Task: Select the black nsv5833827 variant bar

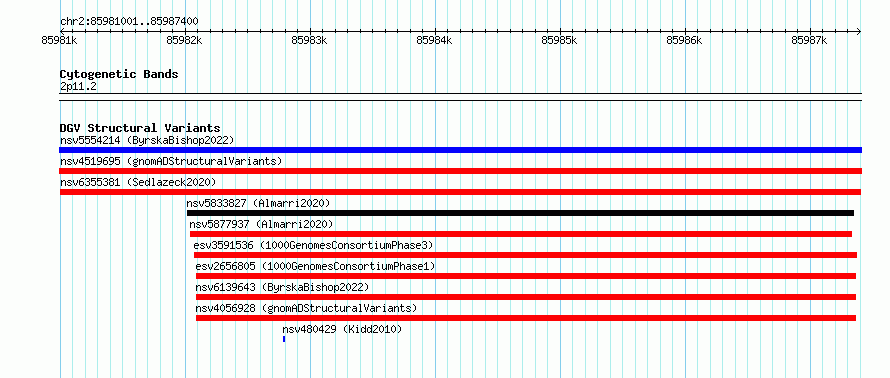Action: click(520, 213)
